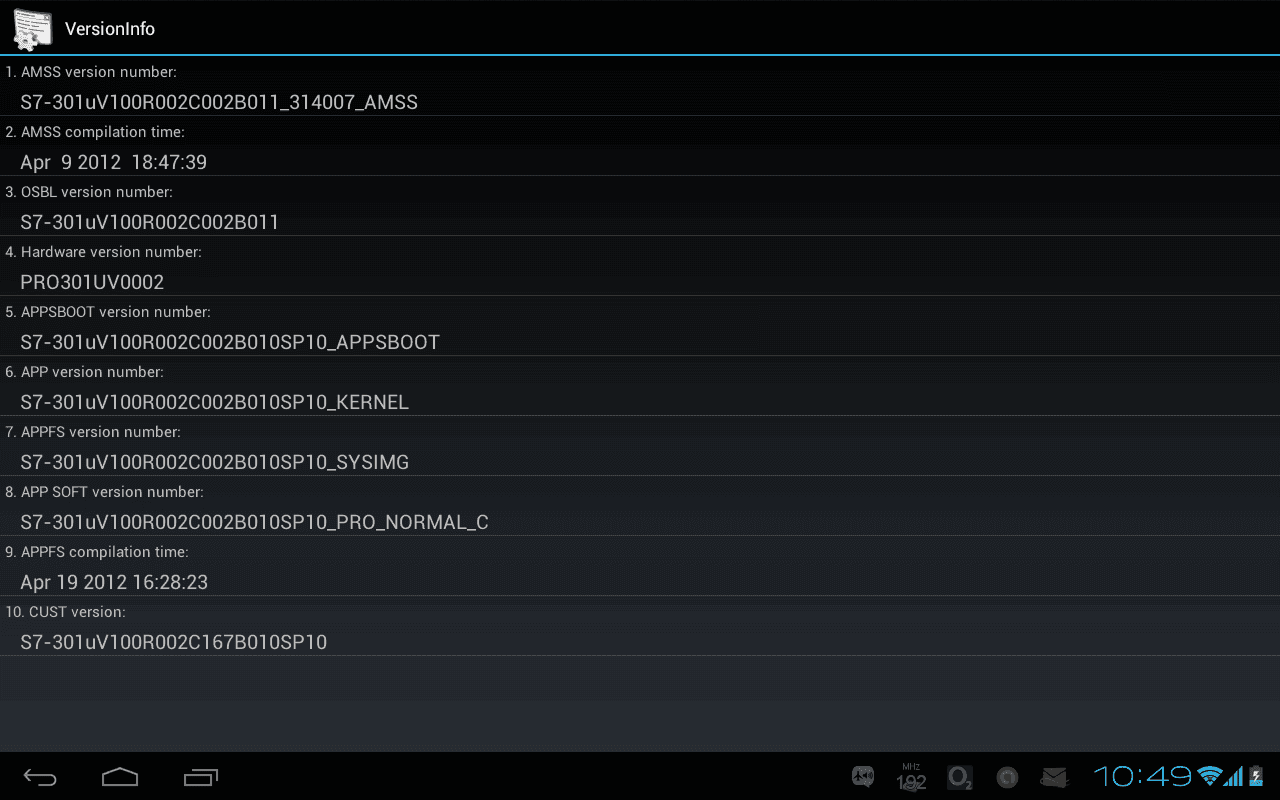Tap the round sync notification icon
This screenshot has height=800, width=1280.
(x=1007, y=777)
